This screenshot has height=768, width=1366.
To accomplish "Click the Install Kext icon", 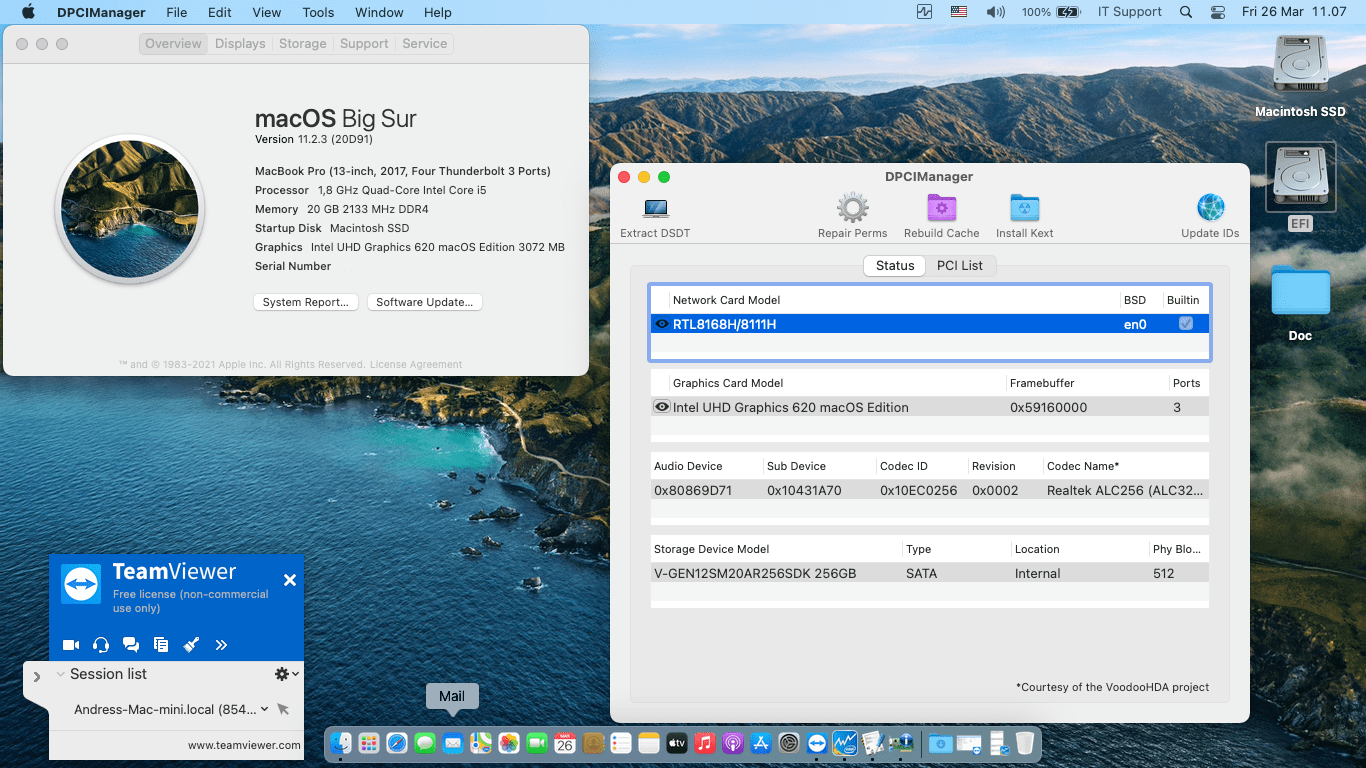I will [1024, 208].
